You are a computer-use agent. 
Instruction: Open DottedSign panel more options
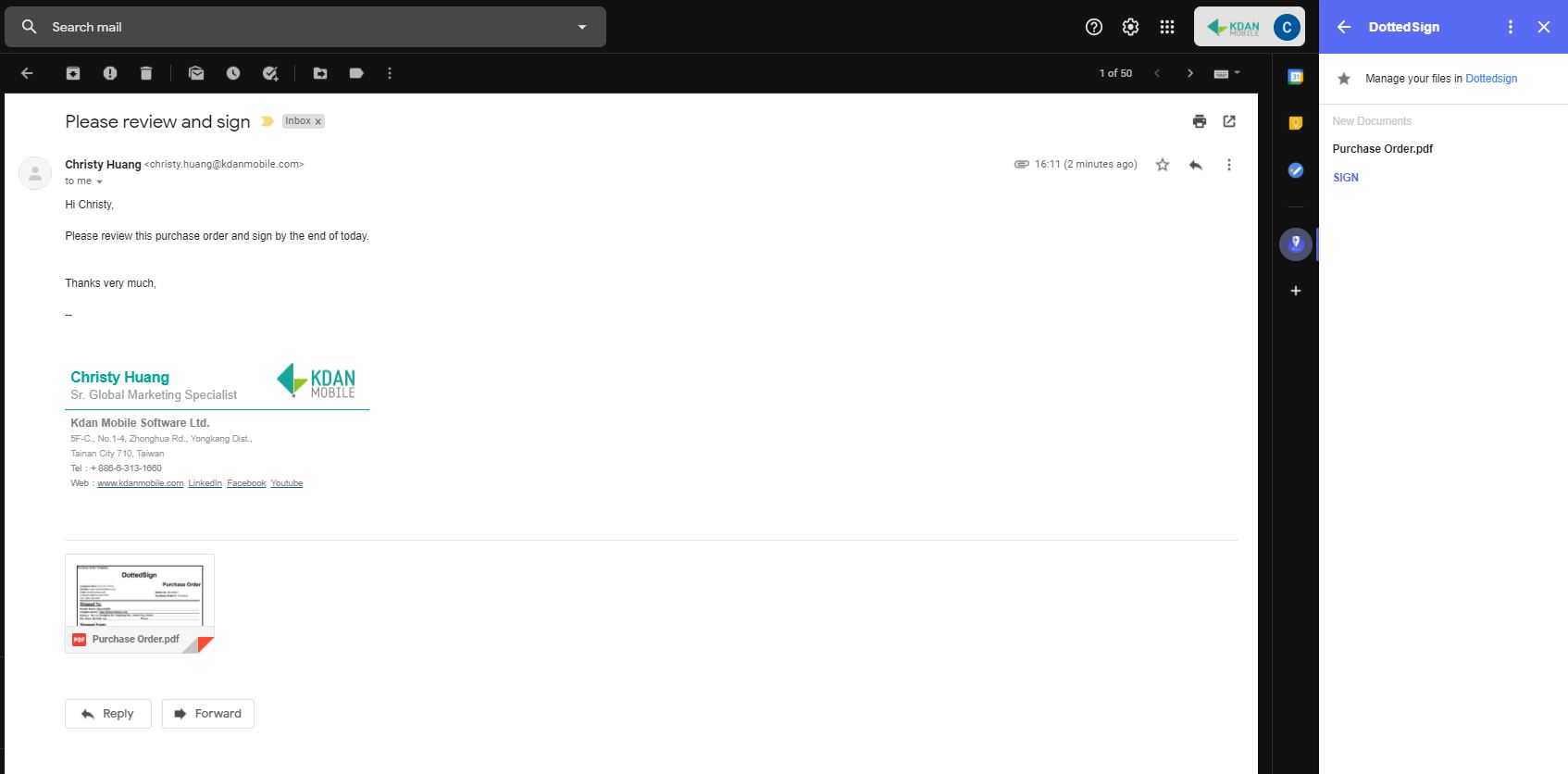click(x=1511, y=27)
